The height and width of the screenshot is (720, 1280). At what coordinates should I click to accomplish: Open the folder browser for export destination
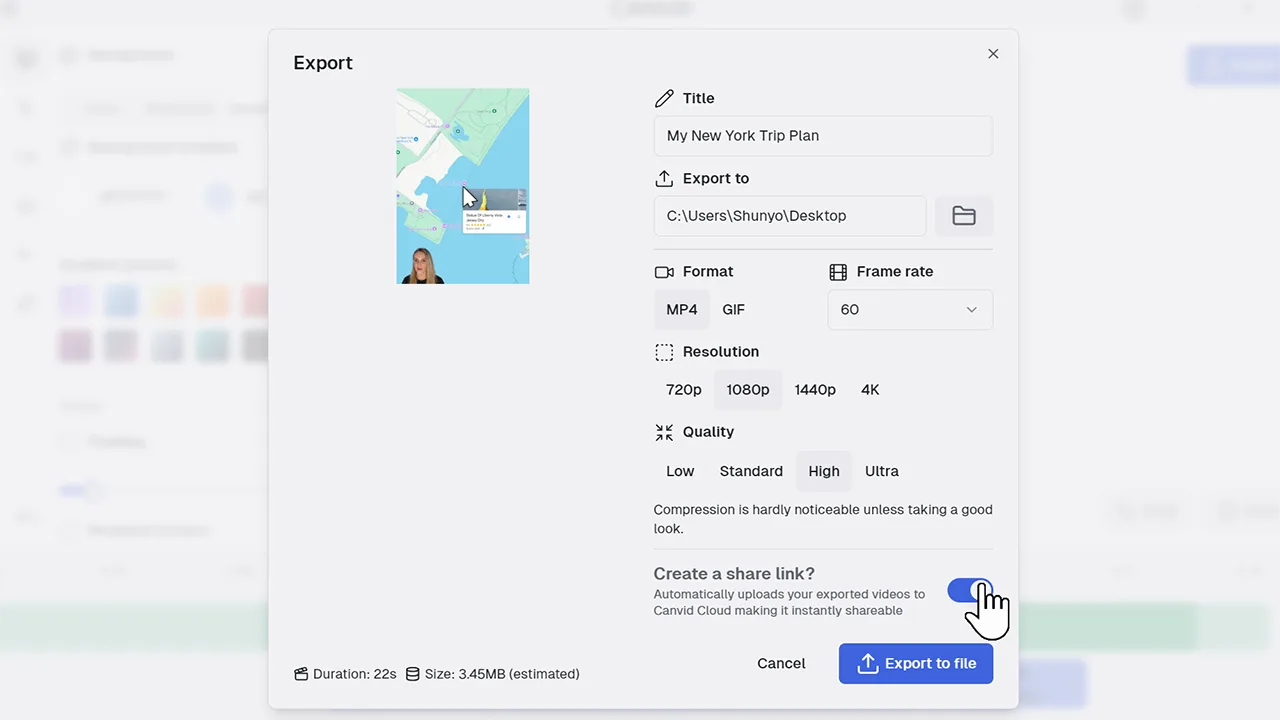tap(963, 215)
